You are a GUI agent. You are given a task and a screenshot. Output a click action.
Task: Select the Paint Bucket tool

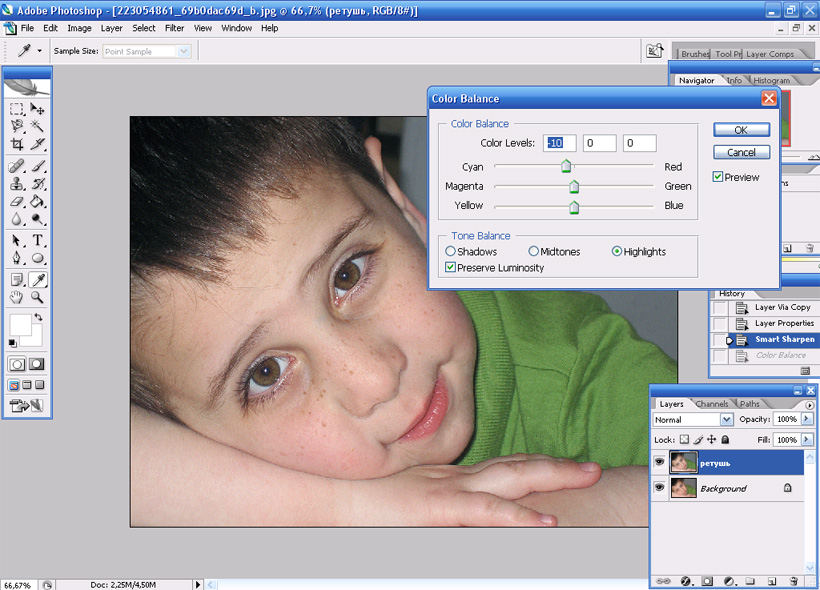pyautogui.click(x=37, y=201)
